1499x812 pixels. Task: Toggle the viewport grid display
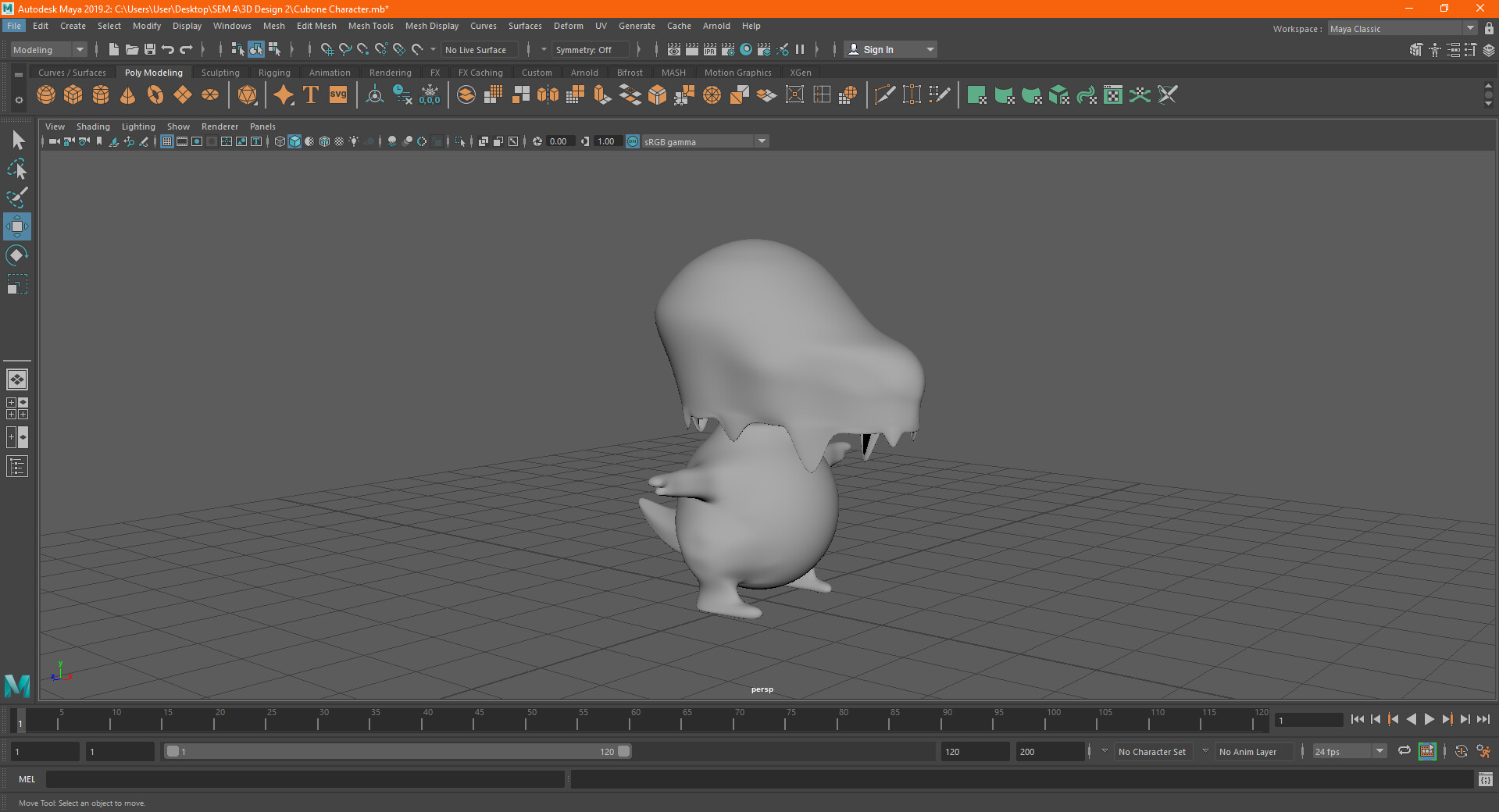[167, 141]
